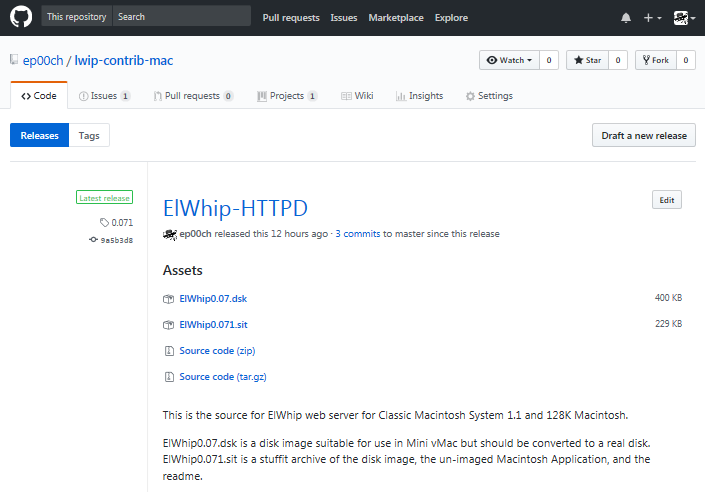
Task: Click the This repository search scope
Action: (x=76, y=16)
